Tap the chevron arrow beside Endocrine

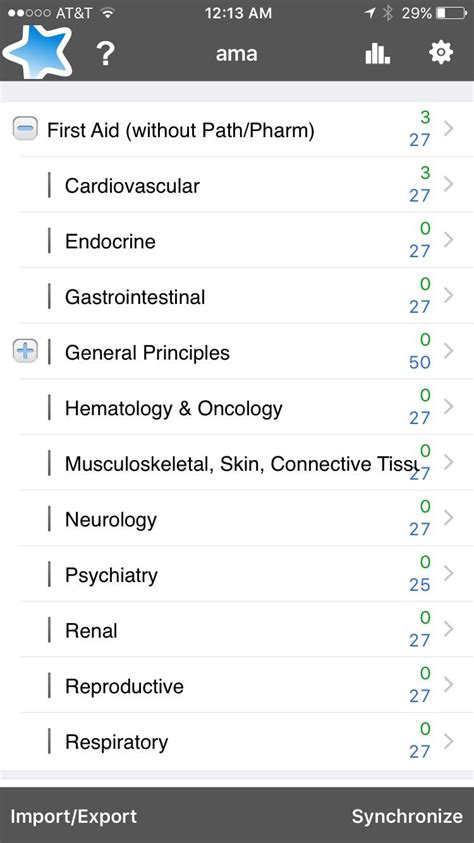(x=449, y=240)
